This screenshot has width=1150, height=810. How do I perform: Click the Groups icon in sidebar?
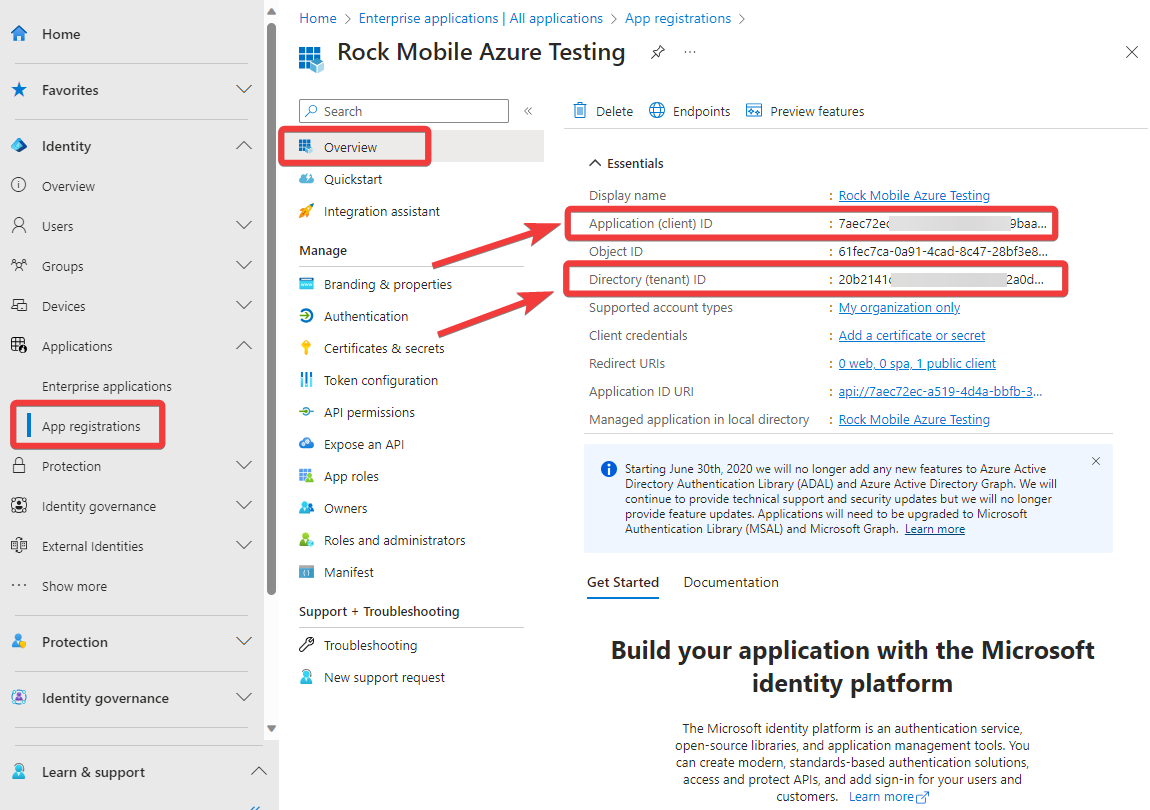coord(19,266)
